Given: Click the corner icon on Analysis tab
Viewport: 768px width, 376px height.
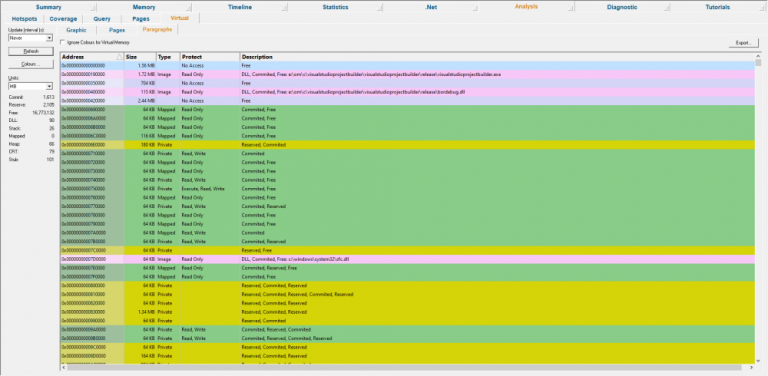Looking at the screenshot, I should tap(571, 8).
